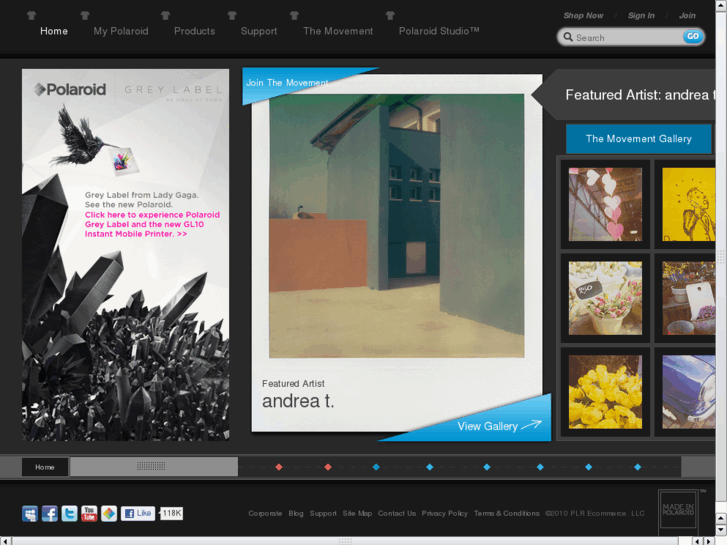Click the GO search button

tap(693, 36)
